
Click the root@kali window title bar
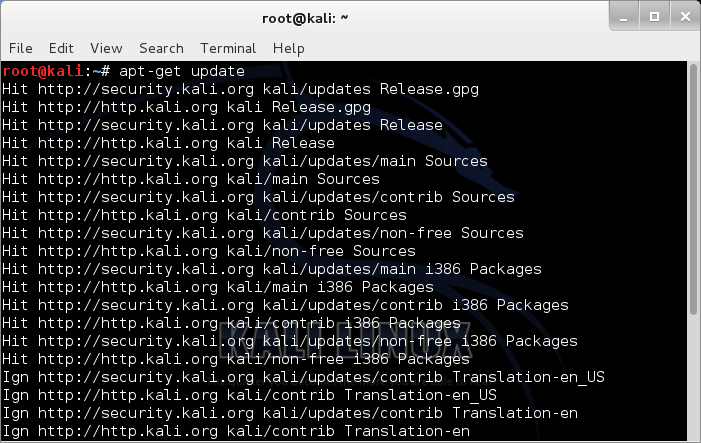[x=305, y=18]
